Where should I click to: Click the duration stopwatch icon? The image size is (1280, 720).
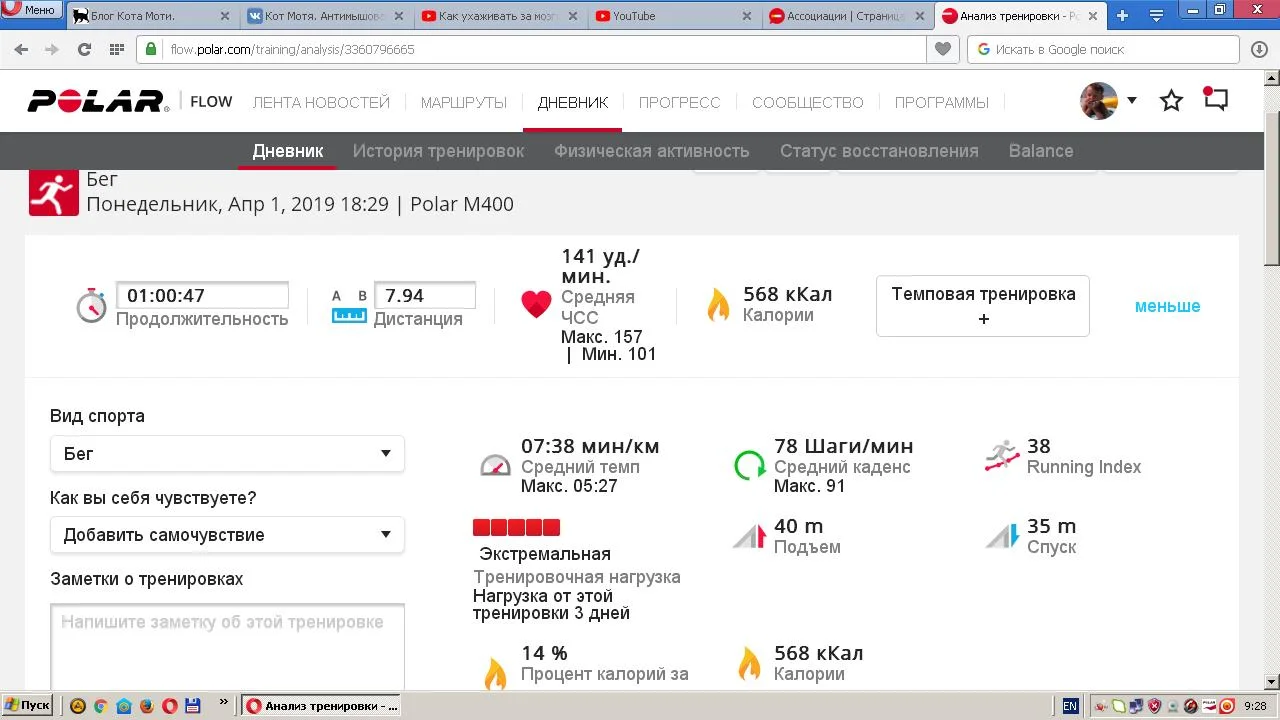pyautogui.click(x=91, y=305)
